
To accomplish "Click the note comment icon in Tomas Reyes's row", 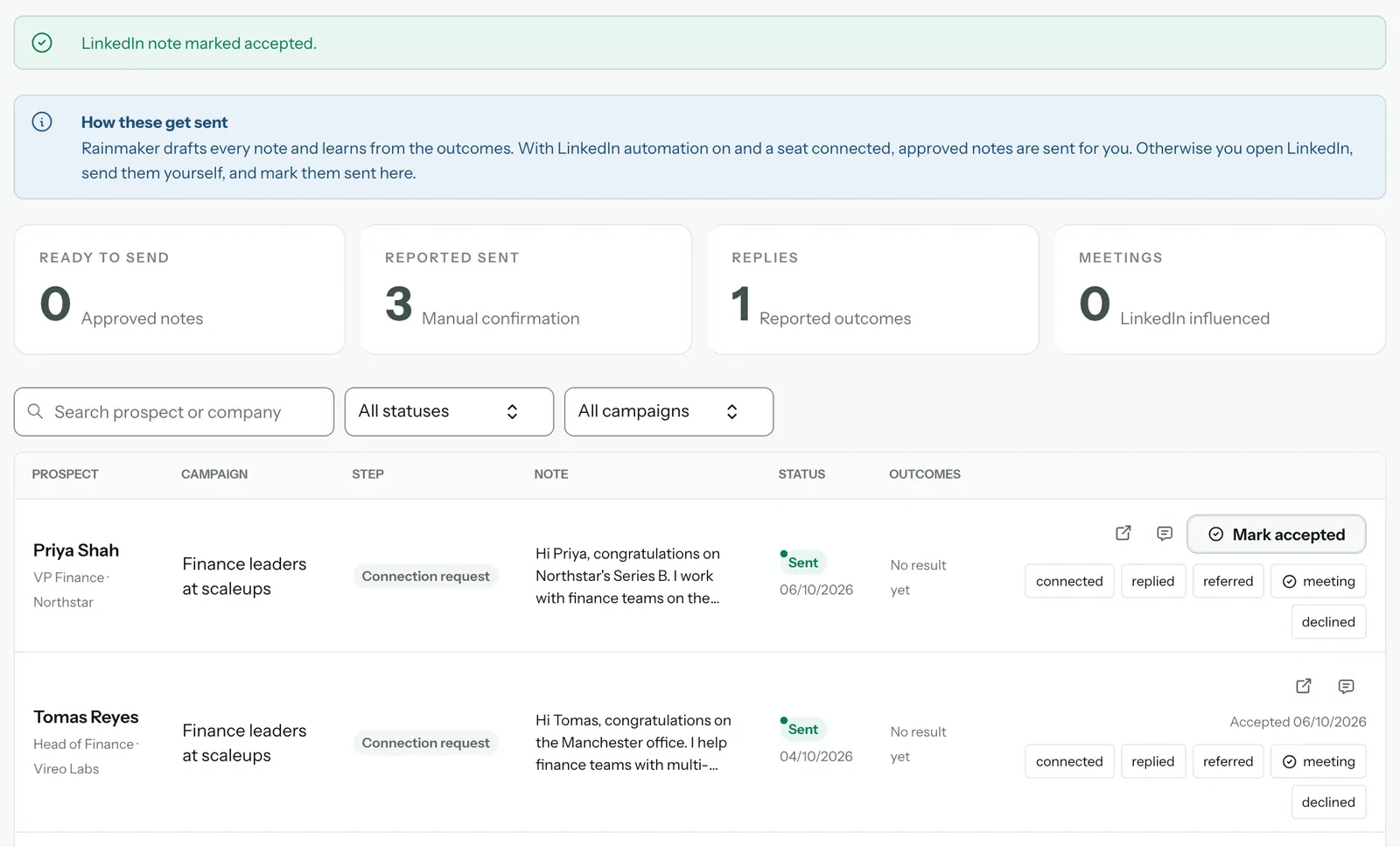I will (x=1347, y=686).
